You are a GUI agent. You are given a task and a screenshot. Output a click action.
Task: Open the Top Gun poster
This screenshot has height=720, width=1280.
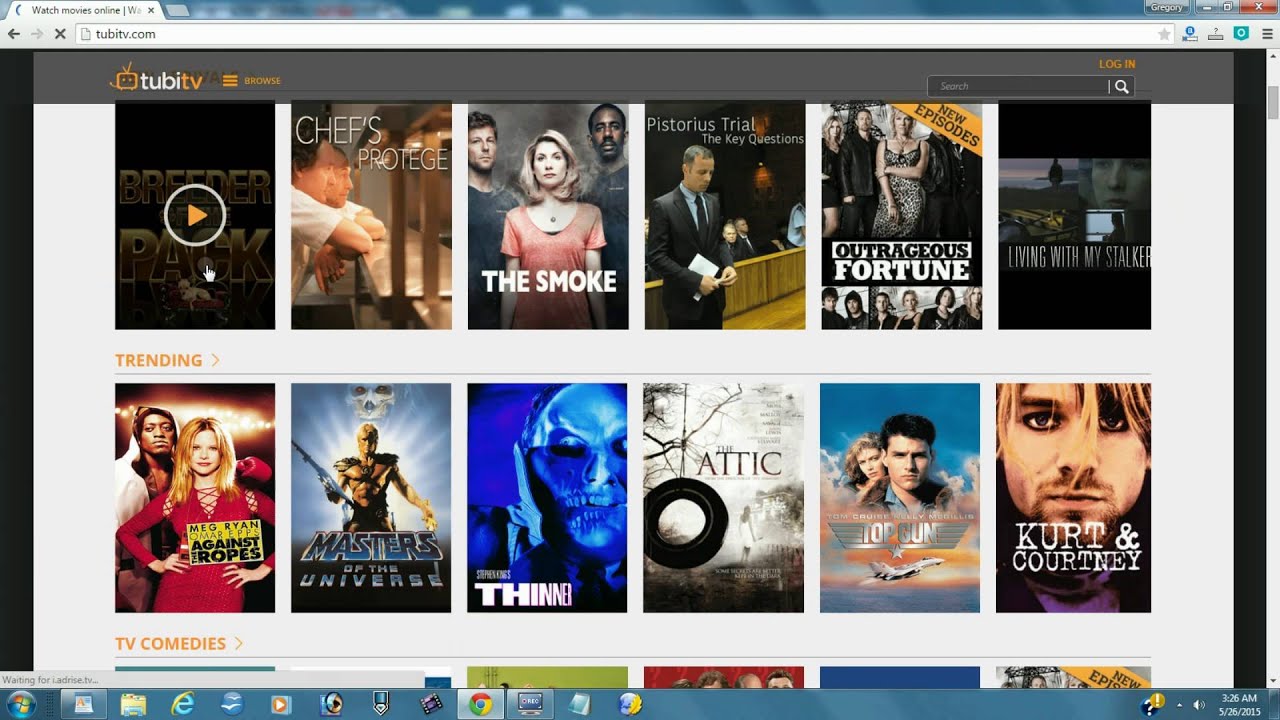pos(900,498)
